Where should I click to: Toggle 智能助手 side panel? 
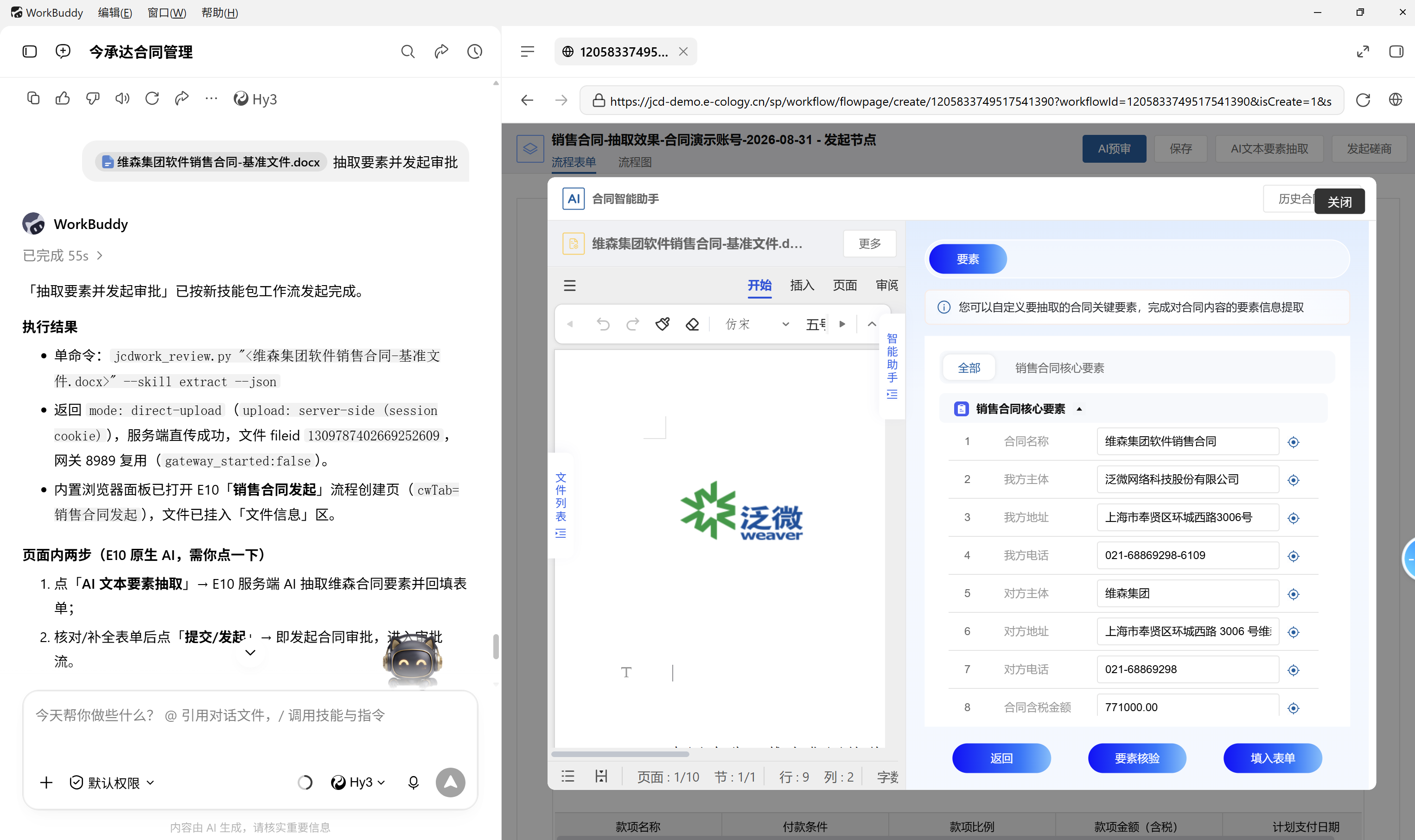(892, 366)
